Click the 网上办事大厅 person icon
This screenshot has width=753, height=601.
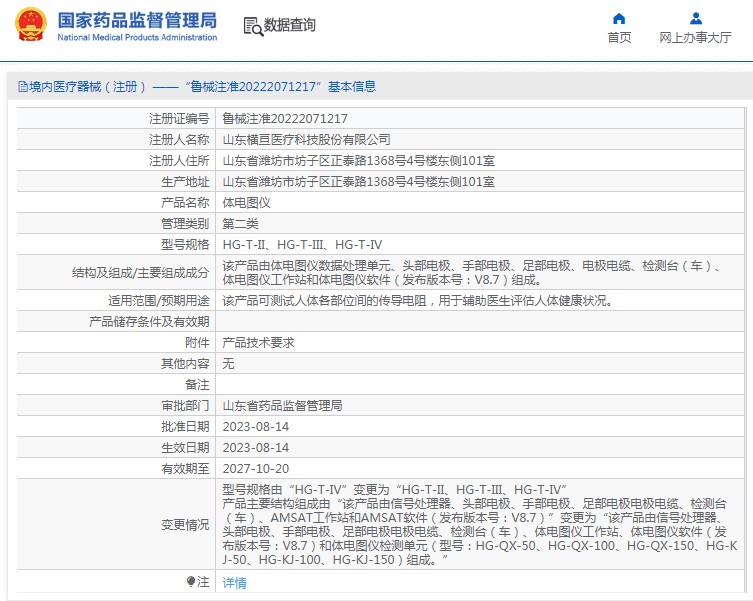point(695,18)
